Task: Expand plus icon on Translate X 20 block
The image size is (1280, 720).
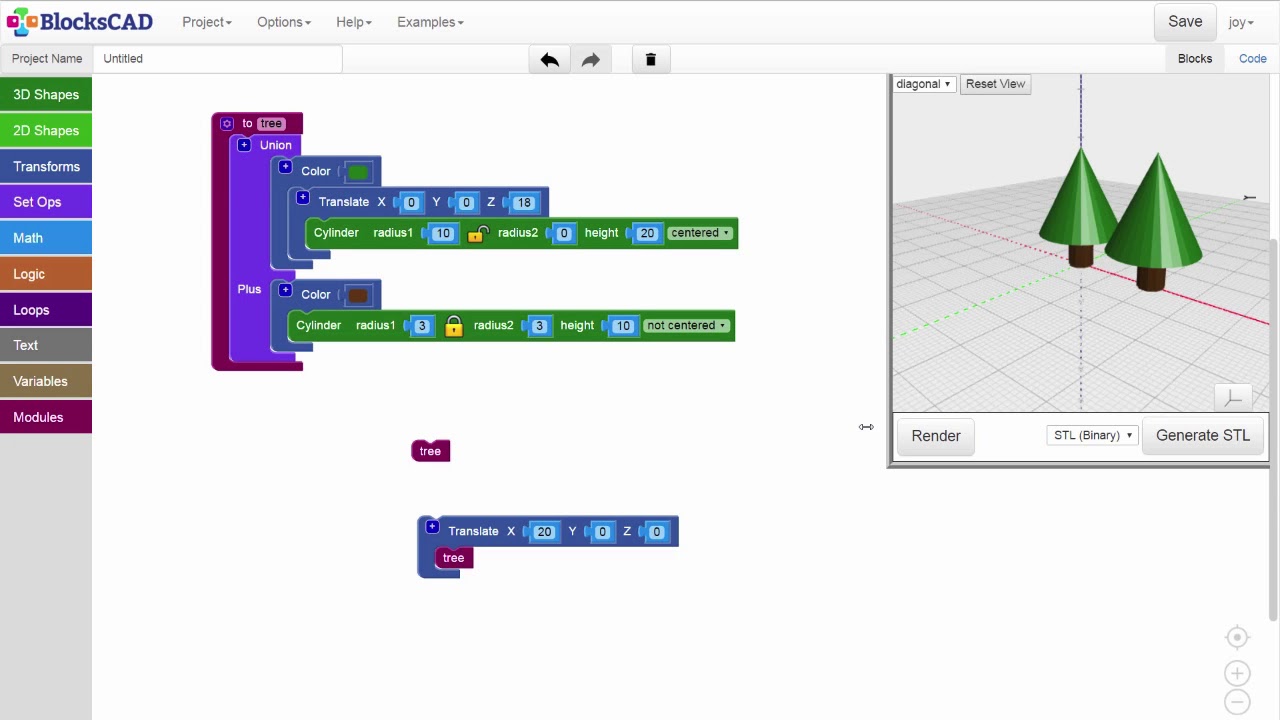Action: click(432, 527)
